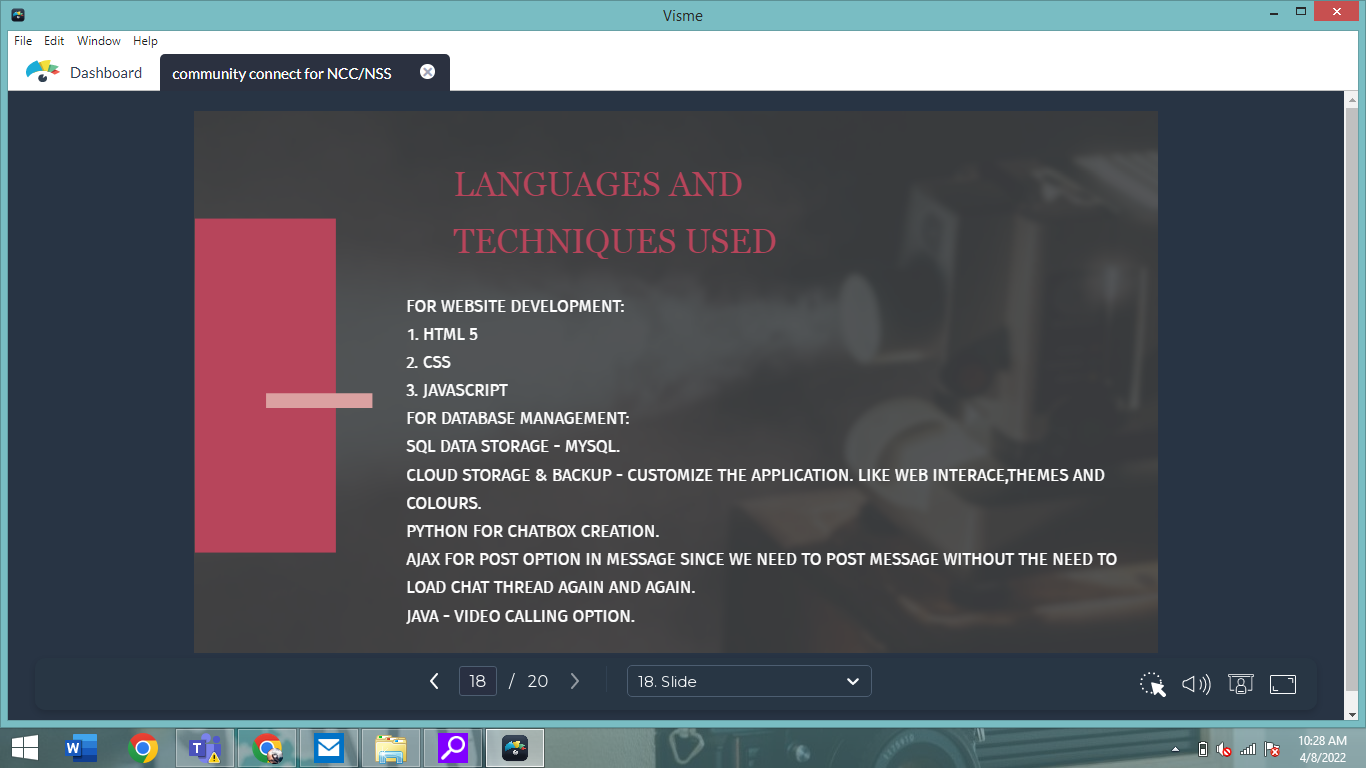1366x768 pixels.
Task: Click the Visme taskbar icon
Action: [x=515, y=747]
